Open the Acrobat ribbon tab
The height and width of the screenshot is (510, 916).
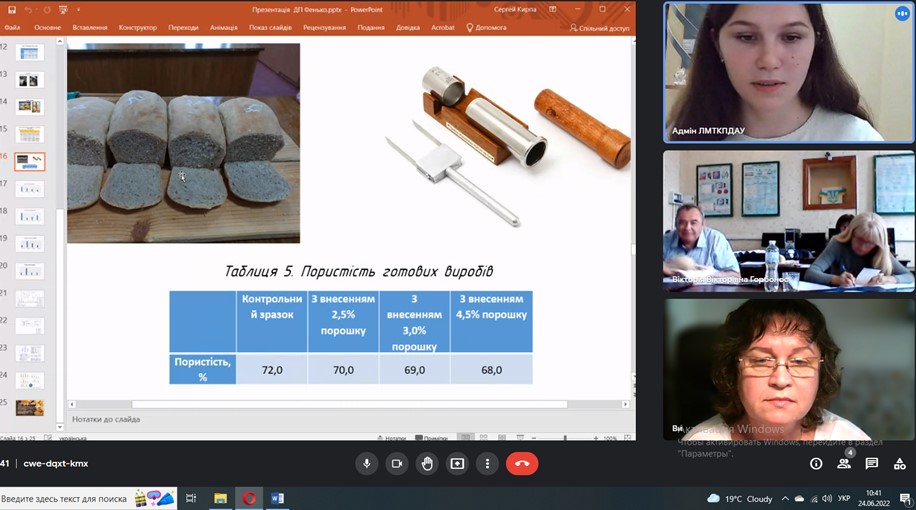coord(443,27)
